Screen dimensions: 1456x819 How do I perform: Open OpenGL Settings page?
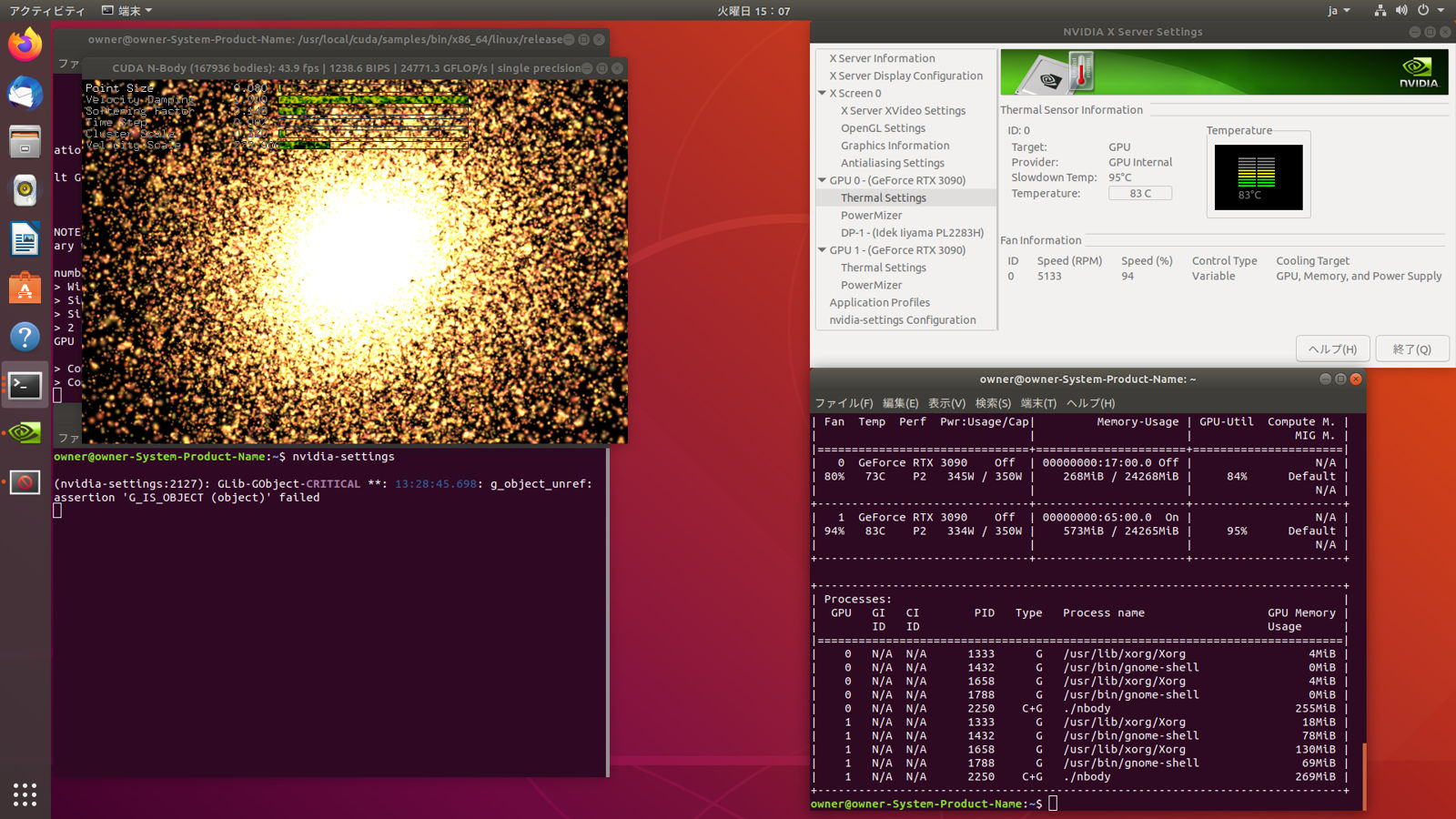pos(883,128)
